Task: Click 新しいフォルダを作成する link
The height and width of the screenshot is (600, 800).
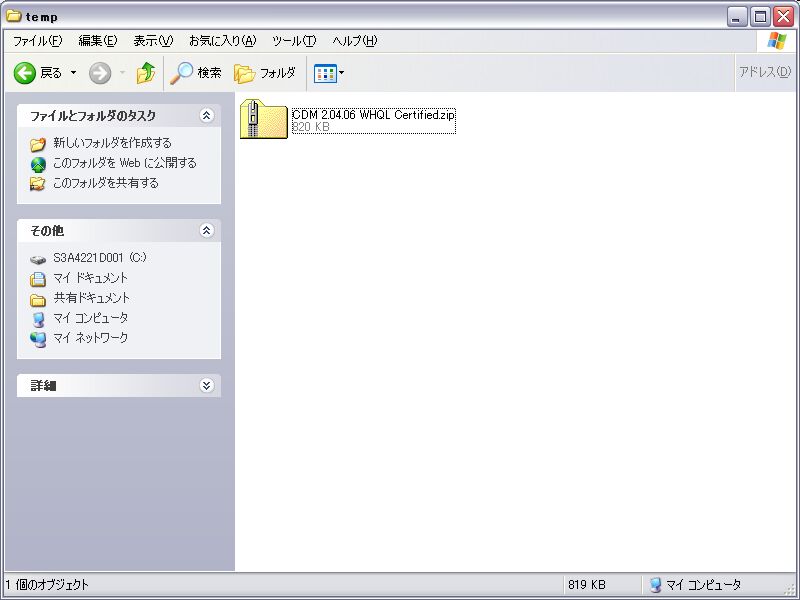Action: pos(112,143)
